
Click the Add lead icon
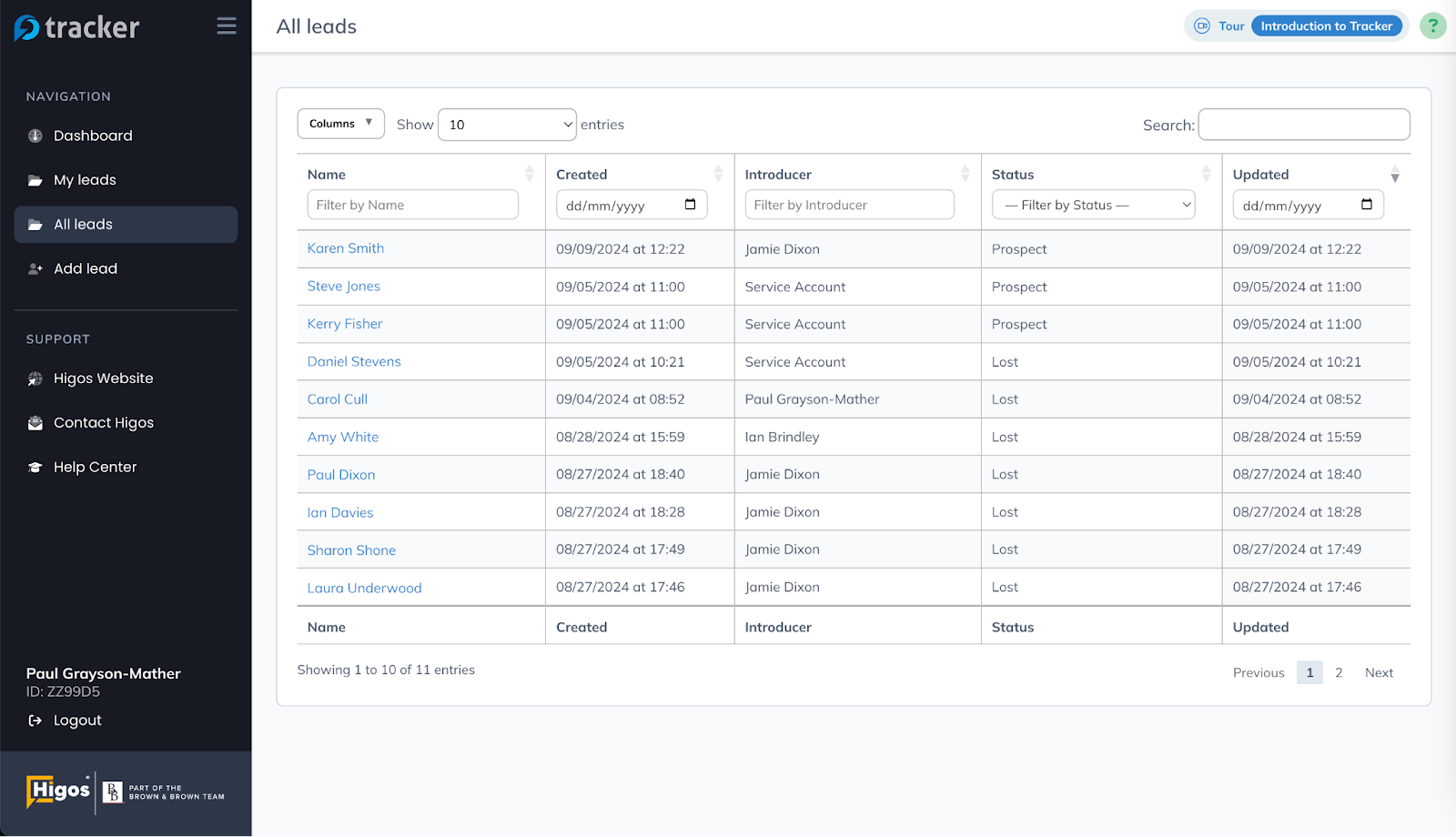[x=35, y=268]
